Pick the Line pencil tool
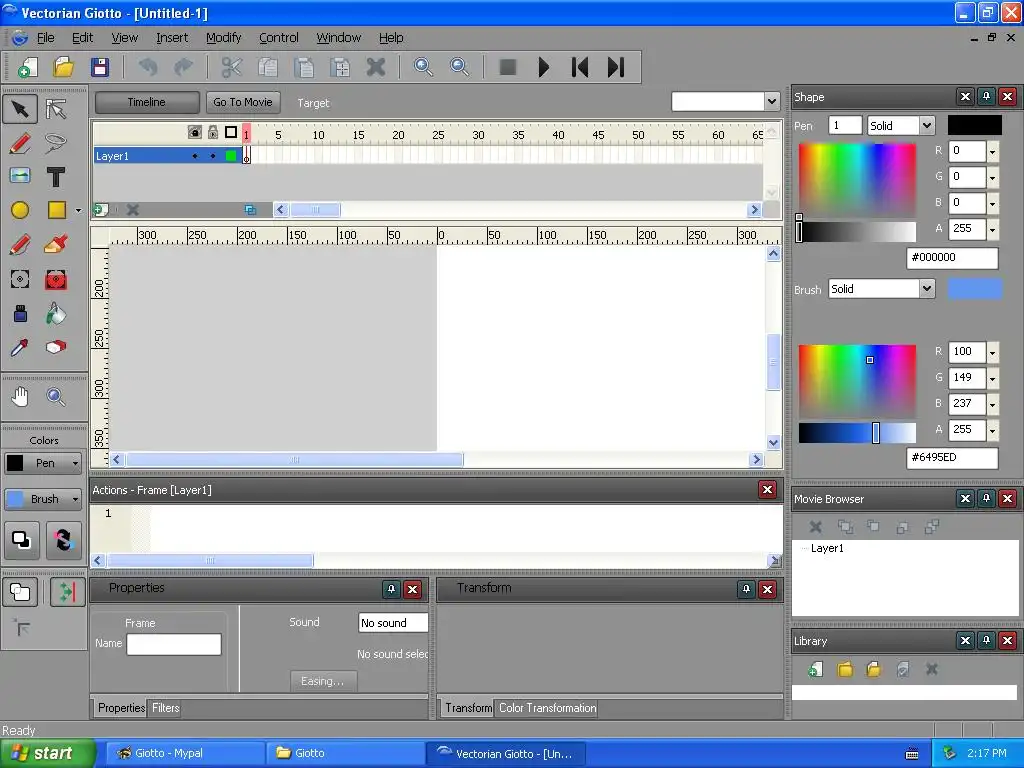 (20, 142)
